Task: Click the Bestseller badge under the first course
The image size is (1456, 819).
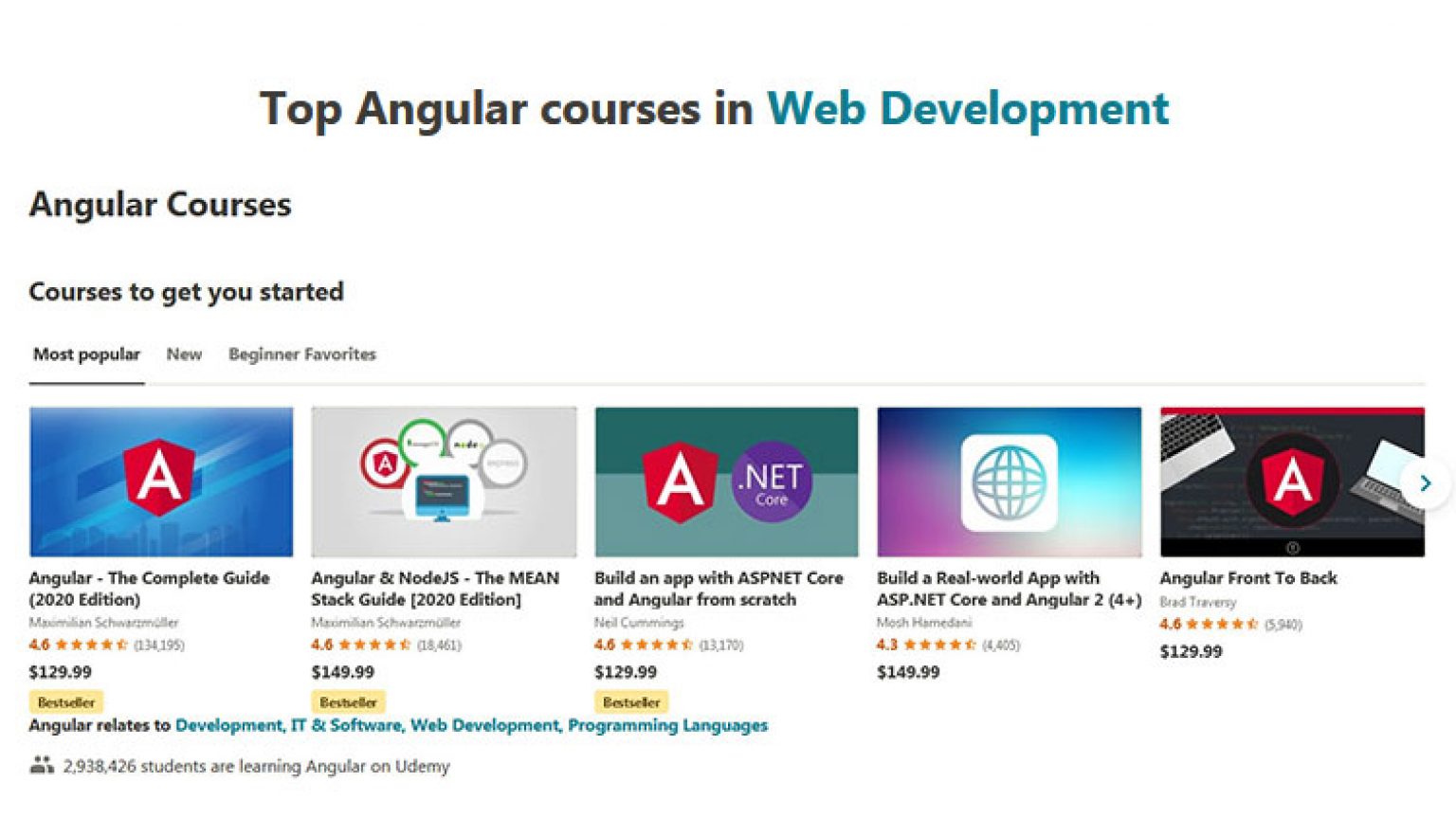Action: tap(66, 701)
